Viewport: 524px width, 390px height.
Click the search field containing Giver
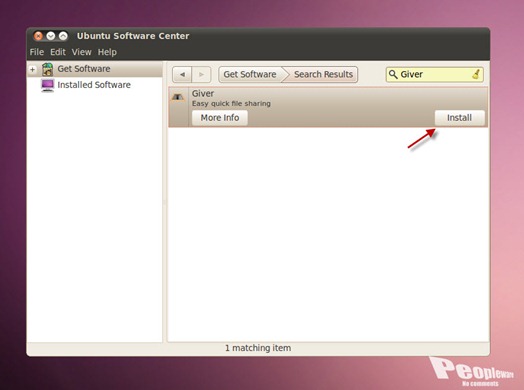[x=434, y=74]
